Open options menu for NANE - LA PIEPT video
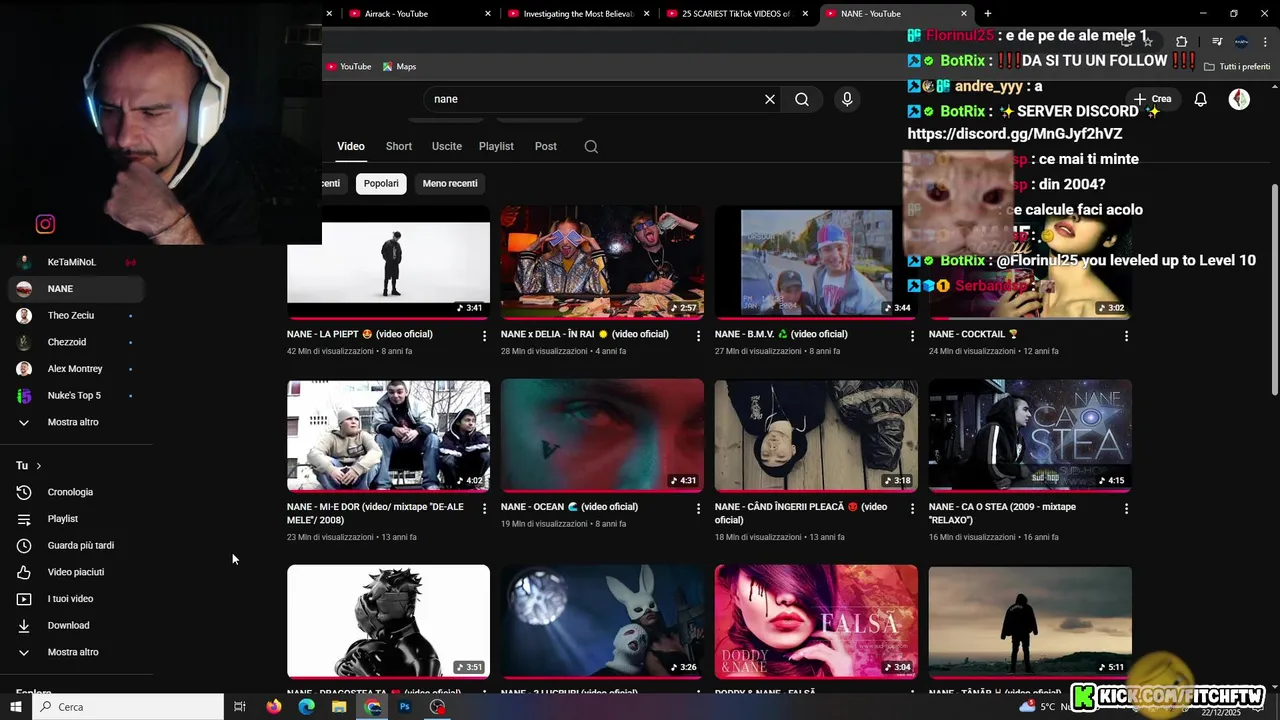1280x720 pixels. tap(485, 336)
